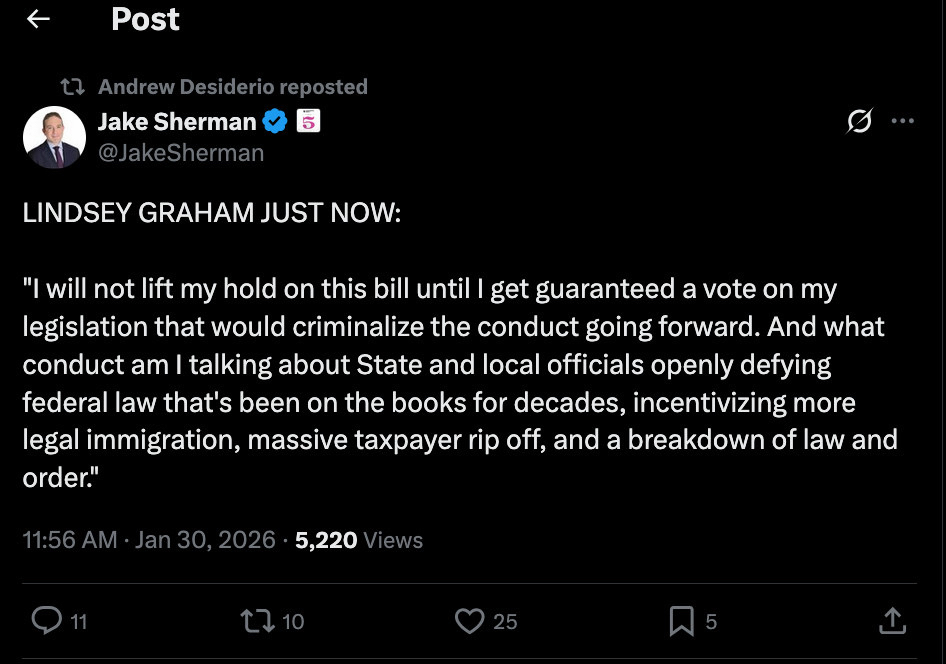This screenshot has width=946, height=664.
Task: Click the reply count number 11
Action: coord(78,622)
